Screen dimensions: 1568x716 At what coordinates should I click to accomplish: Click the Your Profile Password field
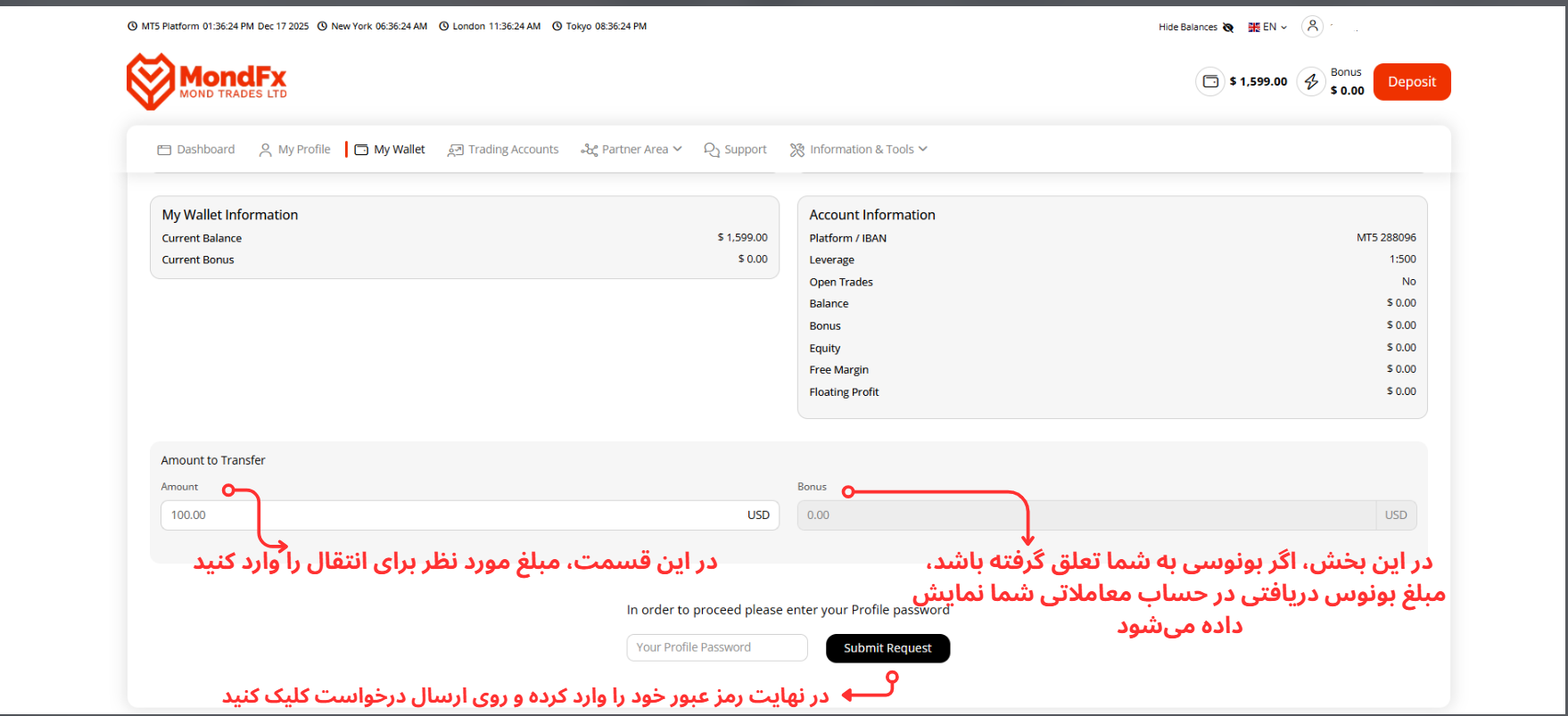pos(716,647)
